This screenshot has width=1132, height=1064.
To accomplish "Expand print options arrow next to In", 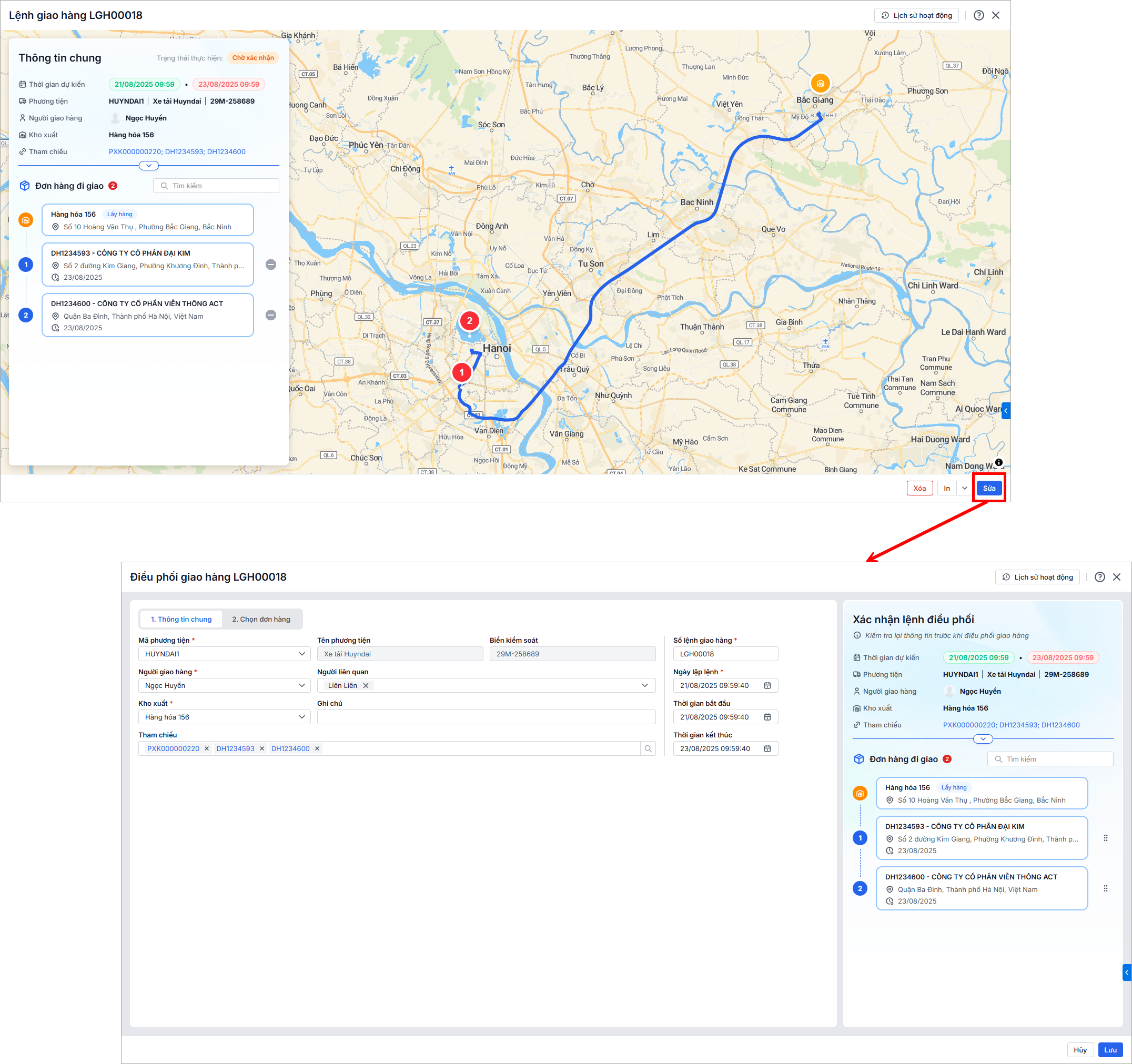I will (x=965, y=489).
